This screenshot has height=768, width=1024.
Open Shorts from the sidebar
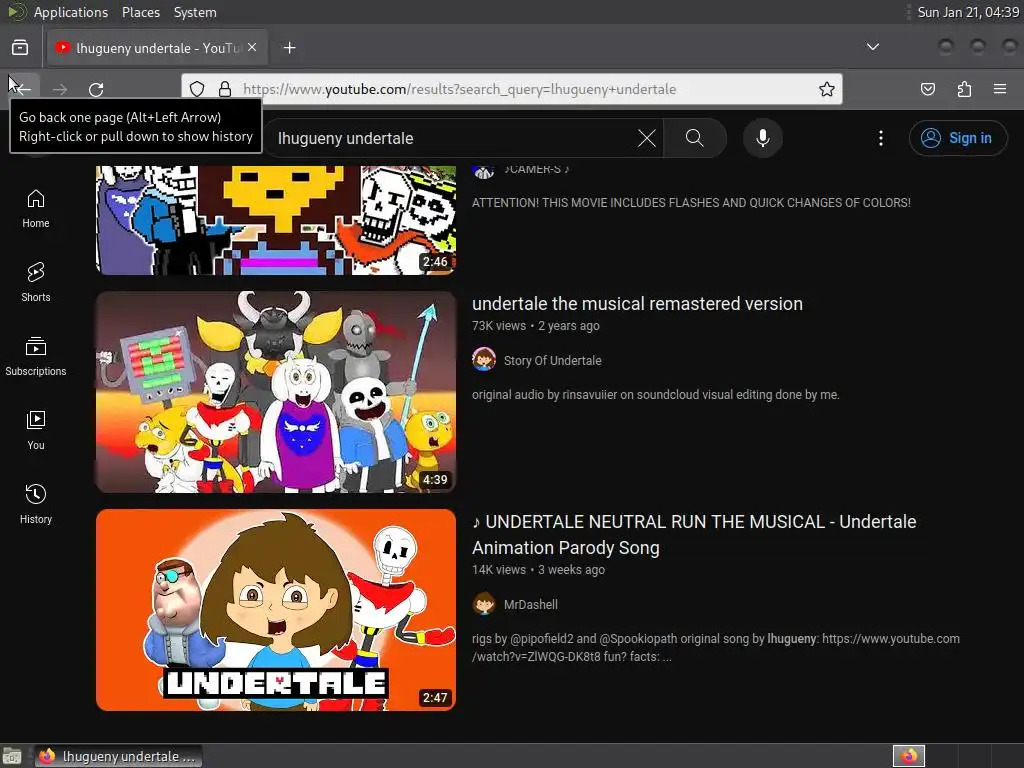(36, 283)
